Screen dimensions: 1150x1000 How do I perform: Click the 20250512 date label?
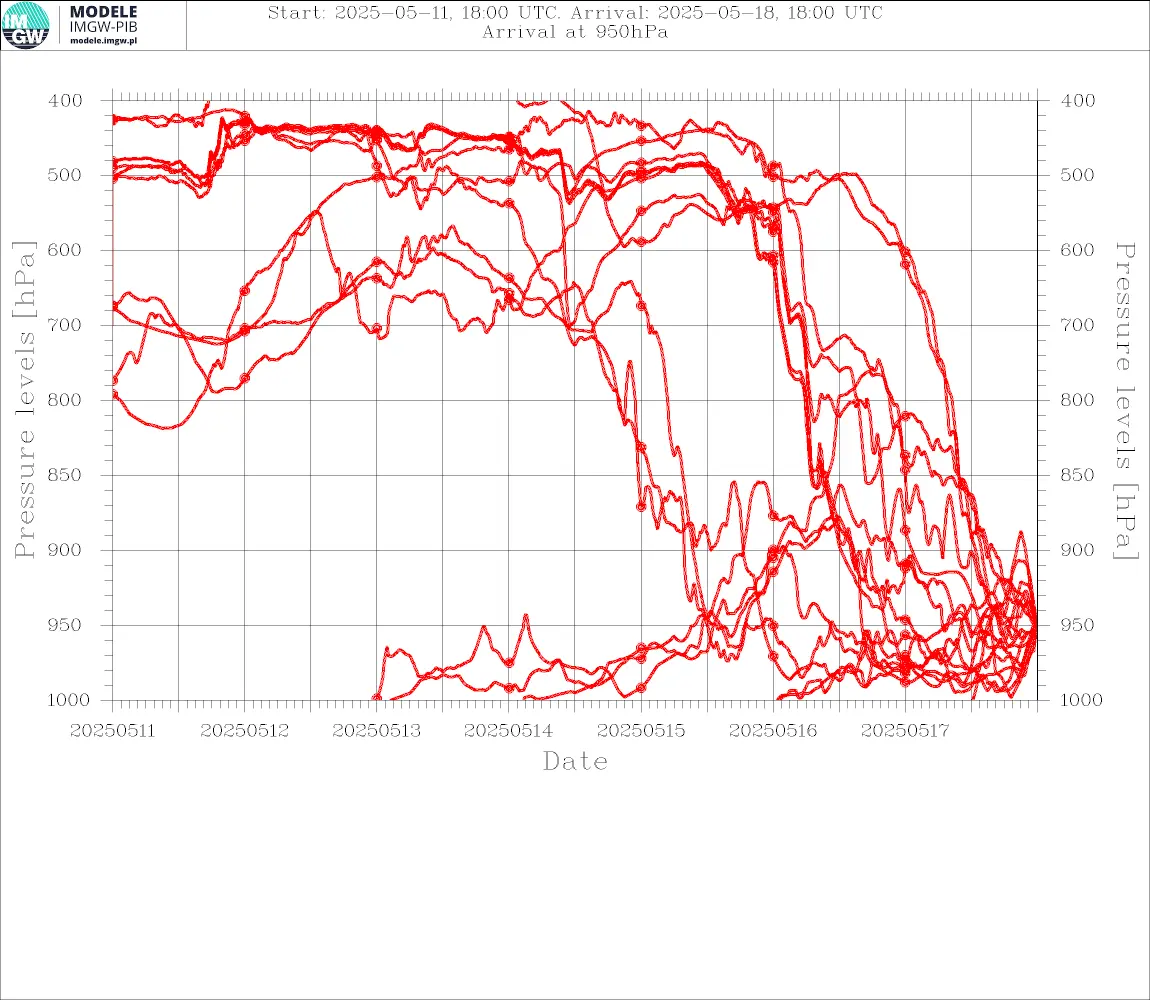coord(244,731)
